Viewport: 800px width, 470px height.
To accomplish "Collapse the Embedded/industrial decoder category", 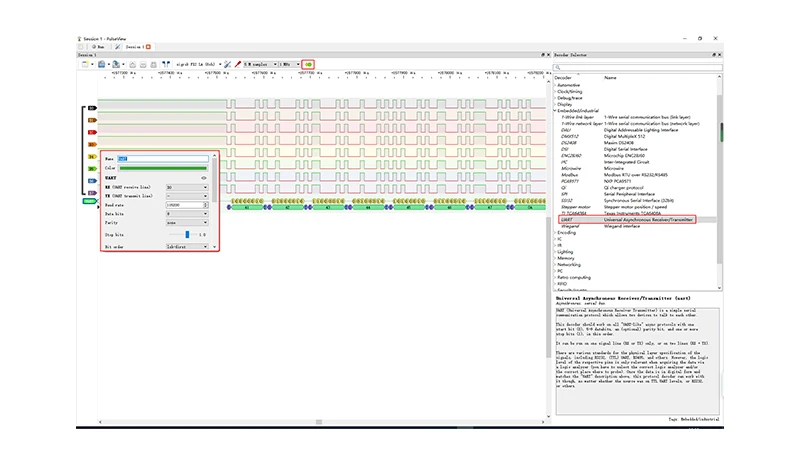I will point(556,110).
